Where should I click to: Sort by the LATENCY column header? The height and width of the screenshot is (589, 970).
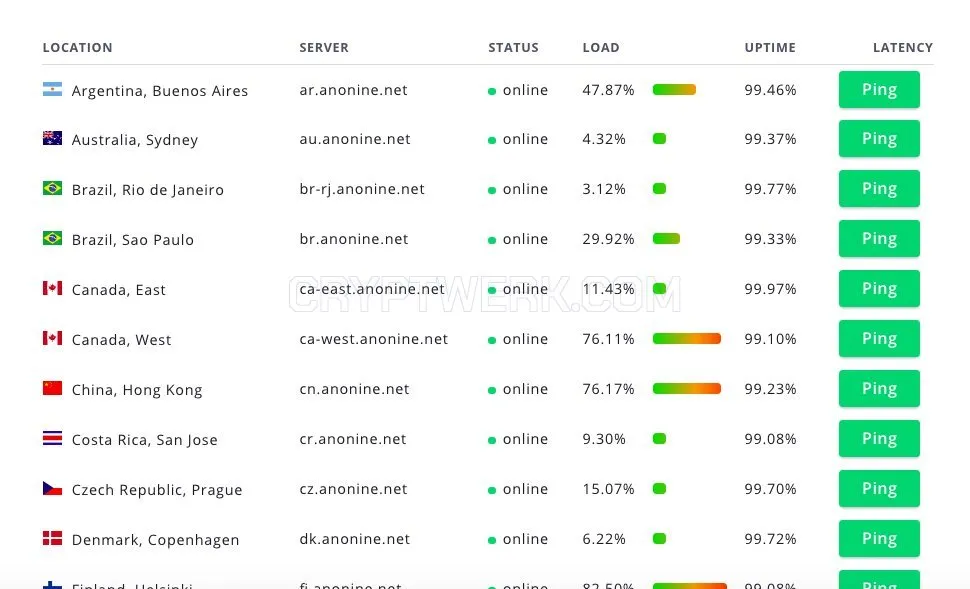tap(903, 48)
